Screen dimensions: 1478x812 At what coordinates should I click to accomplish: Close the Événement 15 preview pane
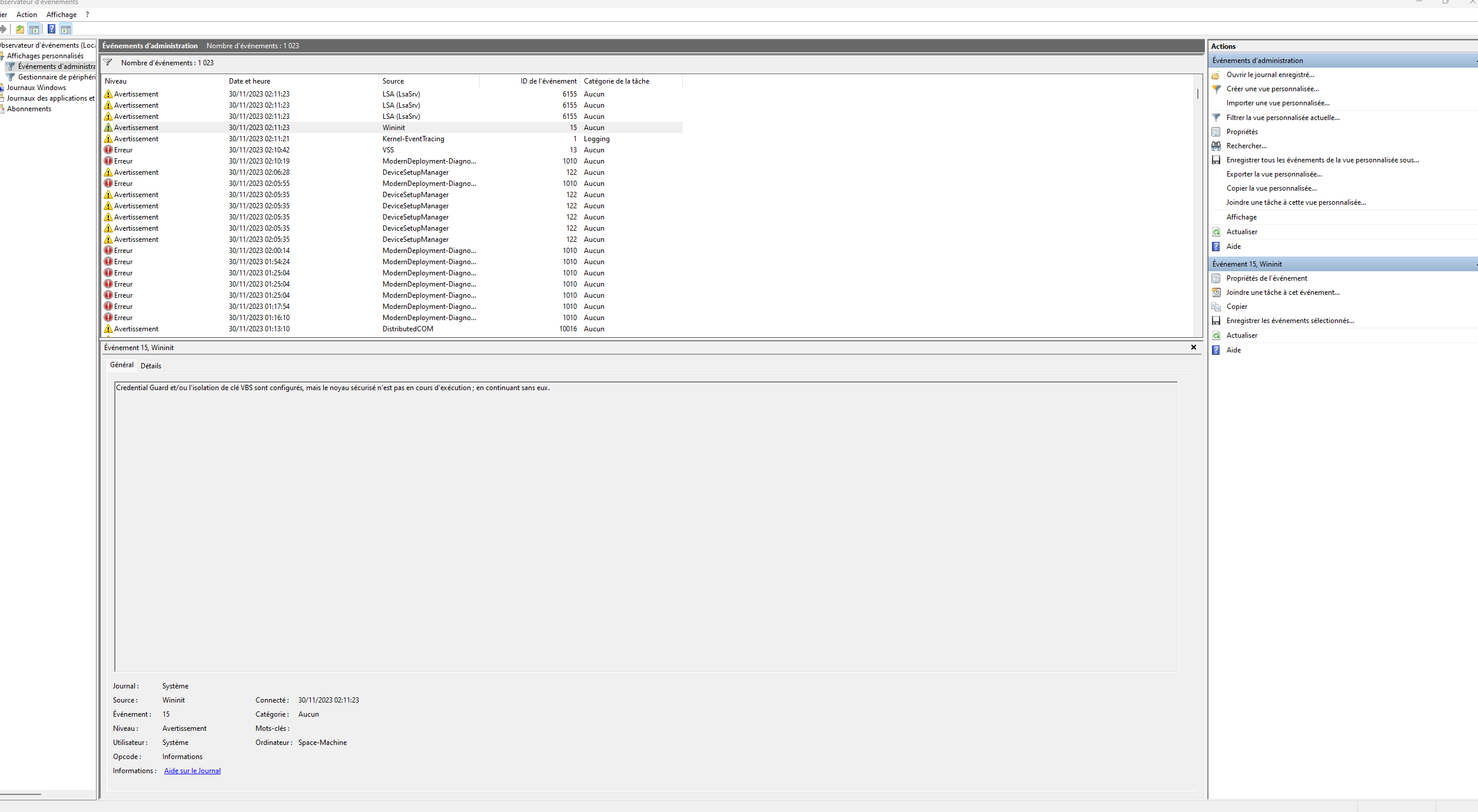1194,347
